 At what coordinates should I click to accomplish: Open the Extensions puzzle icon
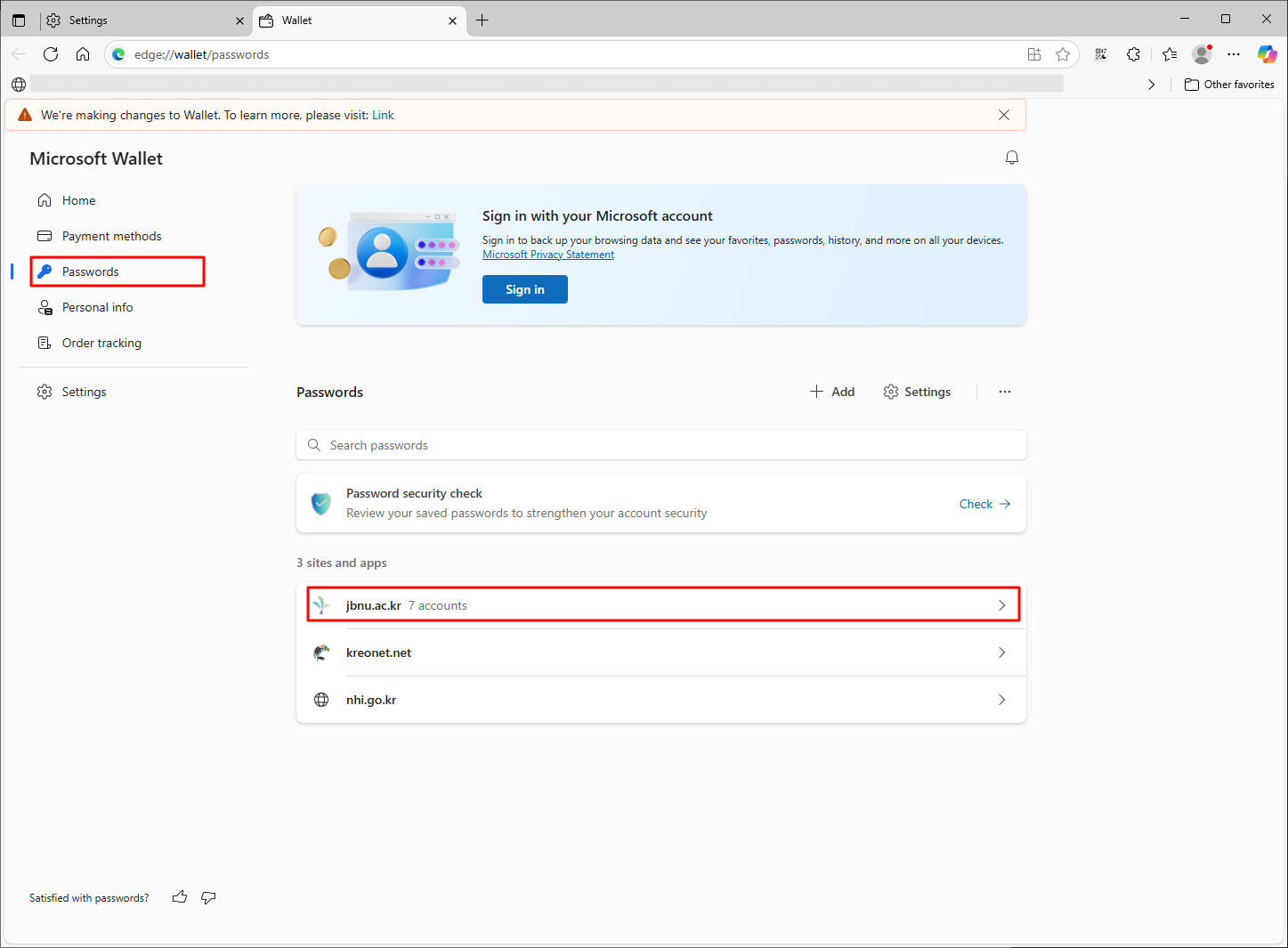(x=1133, y=54)
